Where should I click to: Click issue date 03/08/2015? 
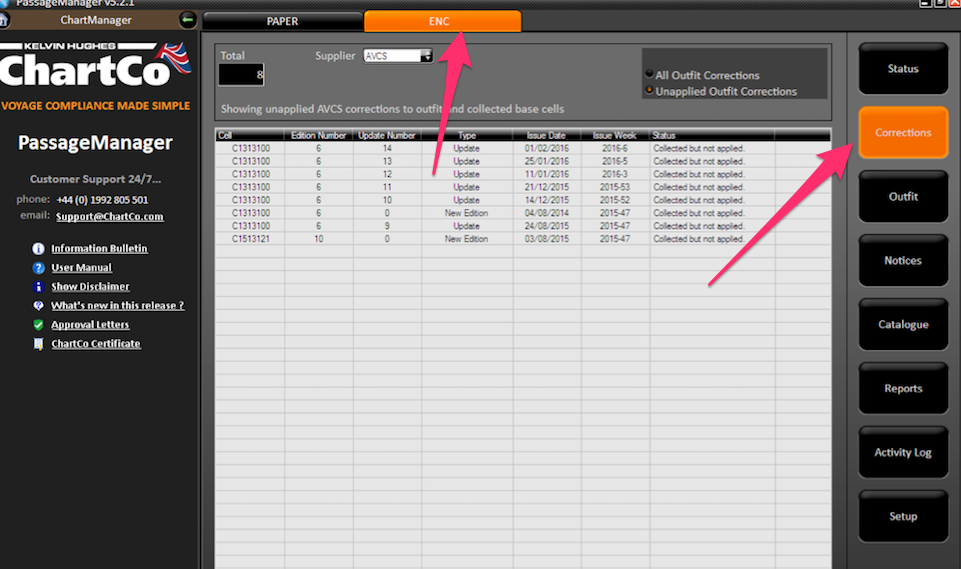pos(547,239)
